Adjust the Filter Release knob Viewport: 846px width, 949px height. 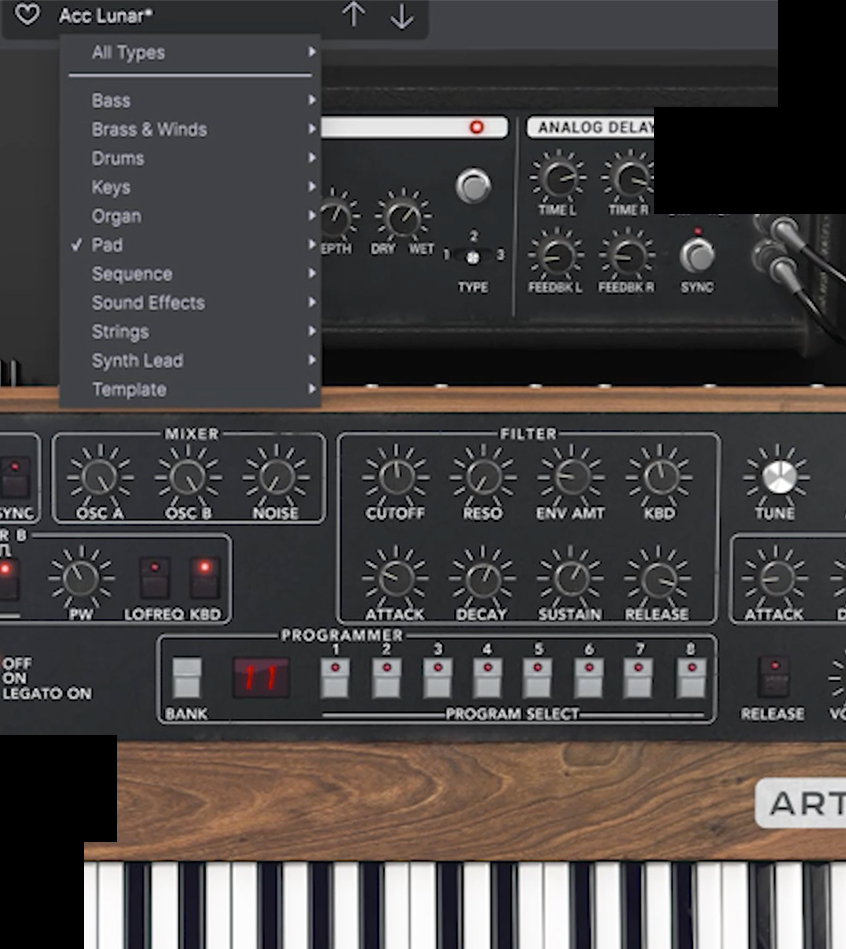click(x=658, y=579)
